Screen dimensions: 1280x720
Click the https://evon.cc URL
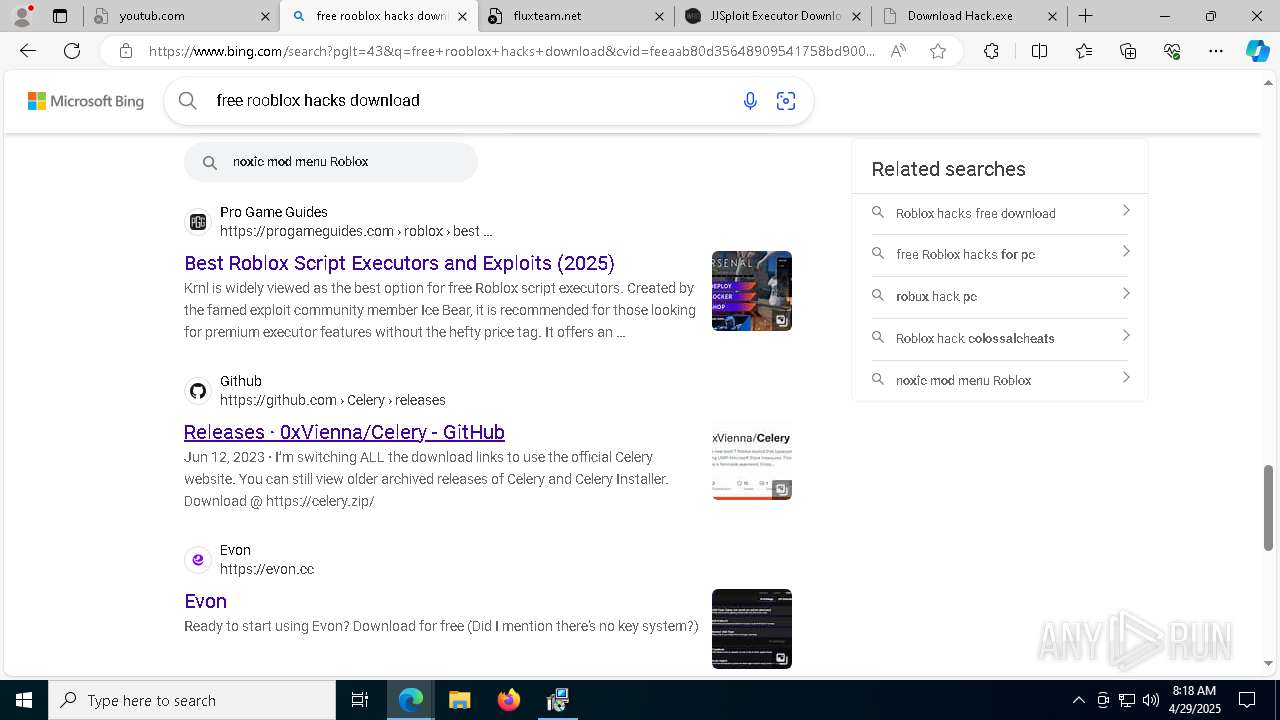point(267,569)
